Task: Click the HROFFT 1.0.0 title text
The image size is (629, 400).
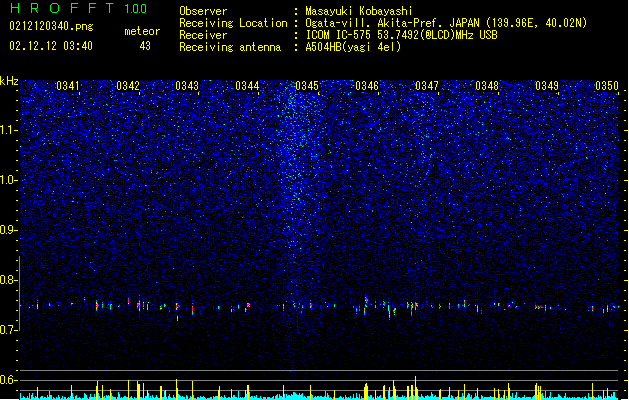Action: pos(78,8)
